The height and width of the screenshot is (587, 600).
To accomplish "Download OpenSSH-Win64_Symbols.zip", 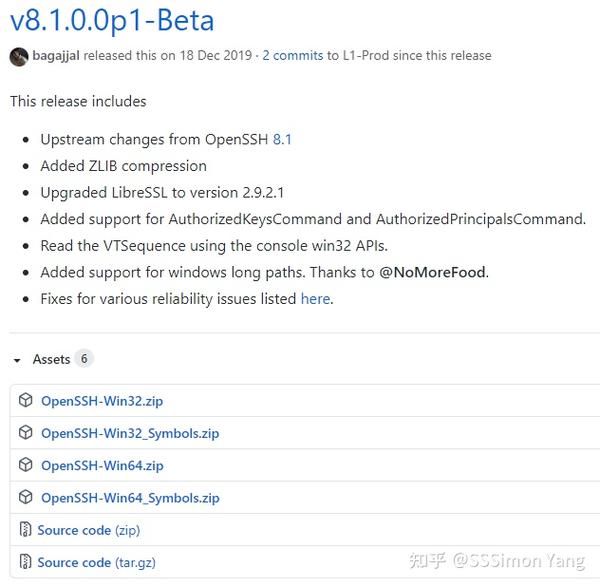I will [x=130, y=497].
